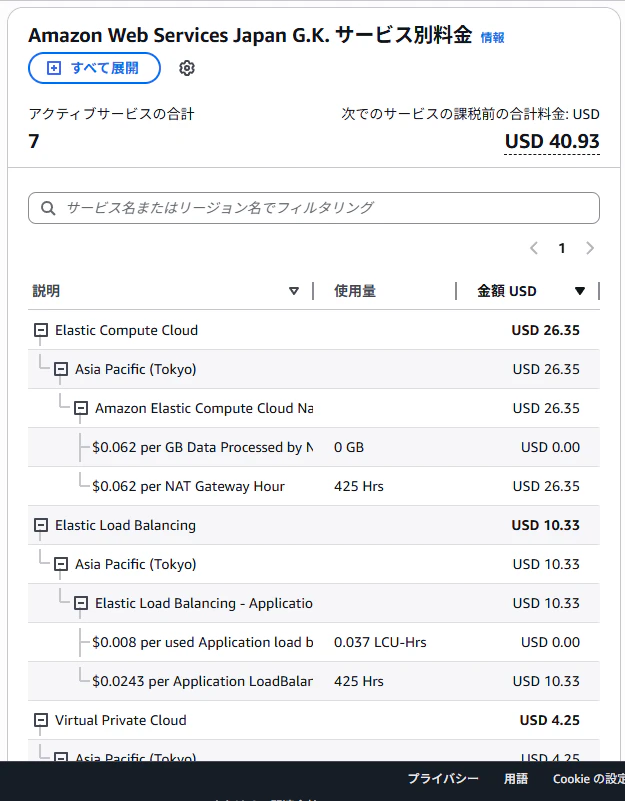The width and height of the screenshot is (625, 801).
Task: Open the プライバシー footer link
Action: pyautogui.click(x=443, y=779)
